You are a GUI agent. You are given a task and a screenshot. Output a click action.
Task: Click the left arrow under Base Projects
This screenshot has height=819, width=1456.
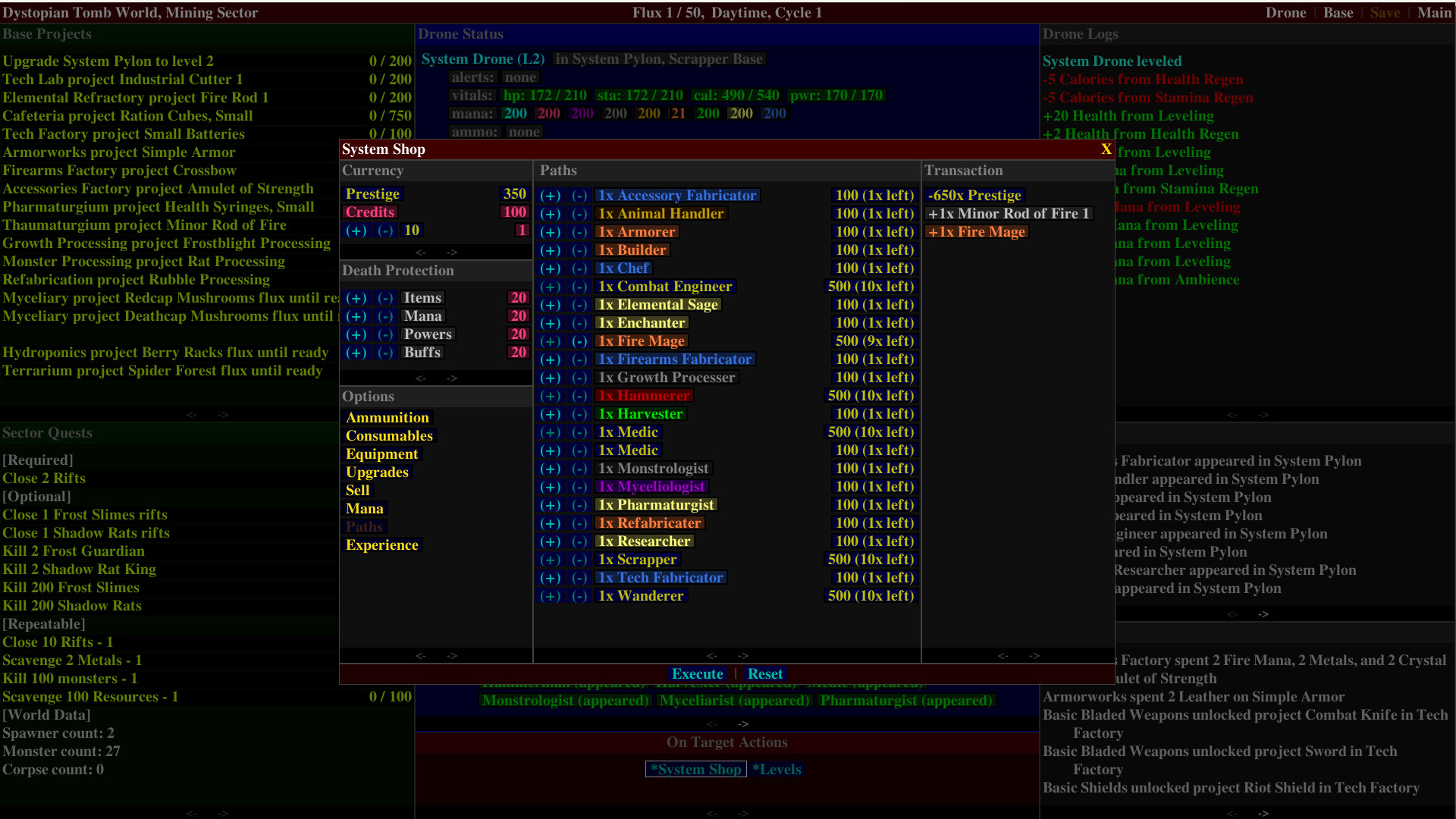192,415
